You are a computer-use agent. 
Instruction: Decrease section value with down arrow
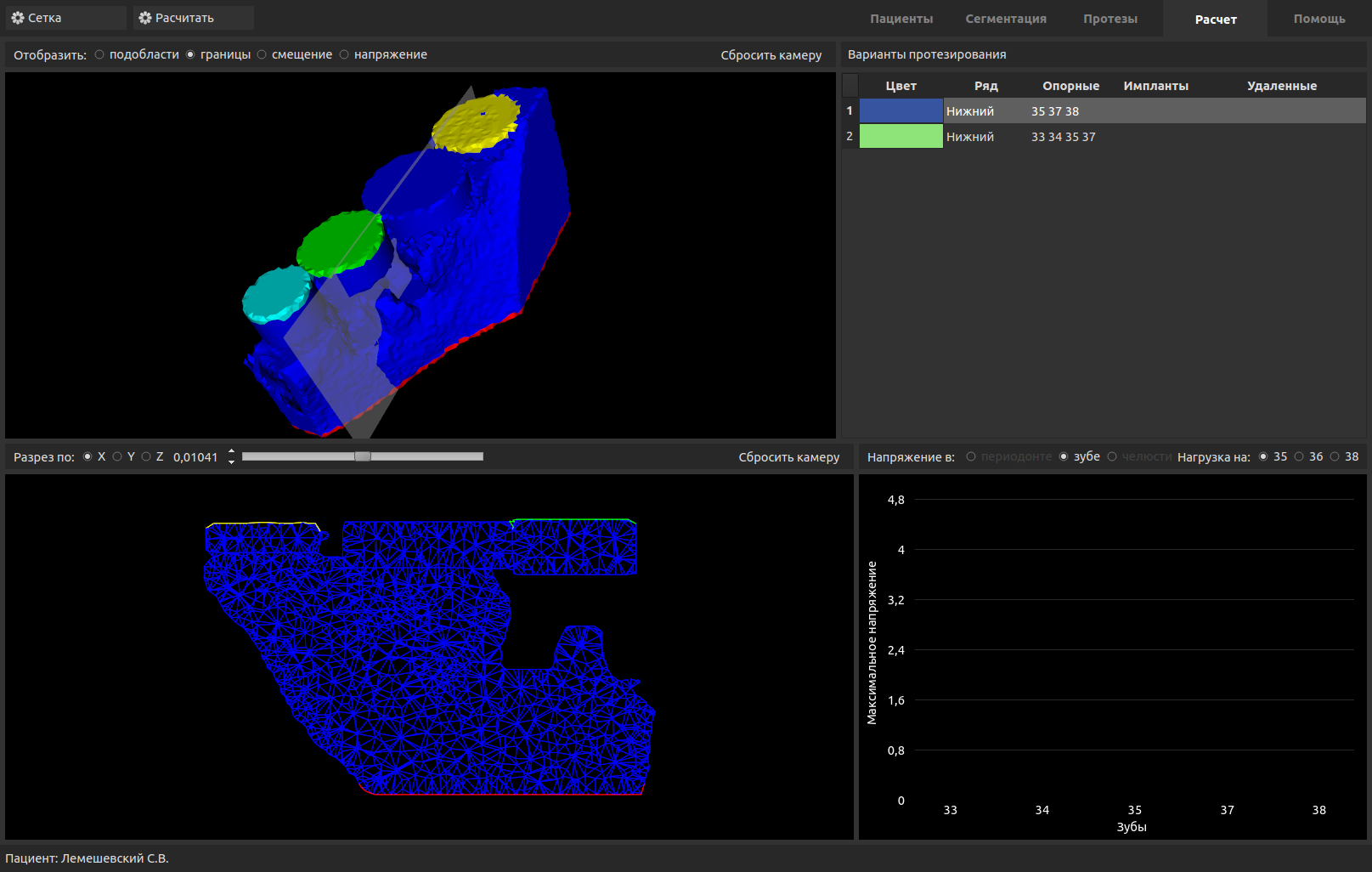pos(231,461)
